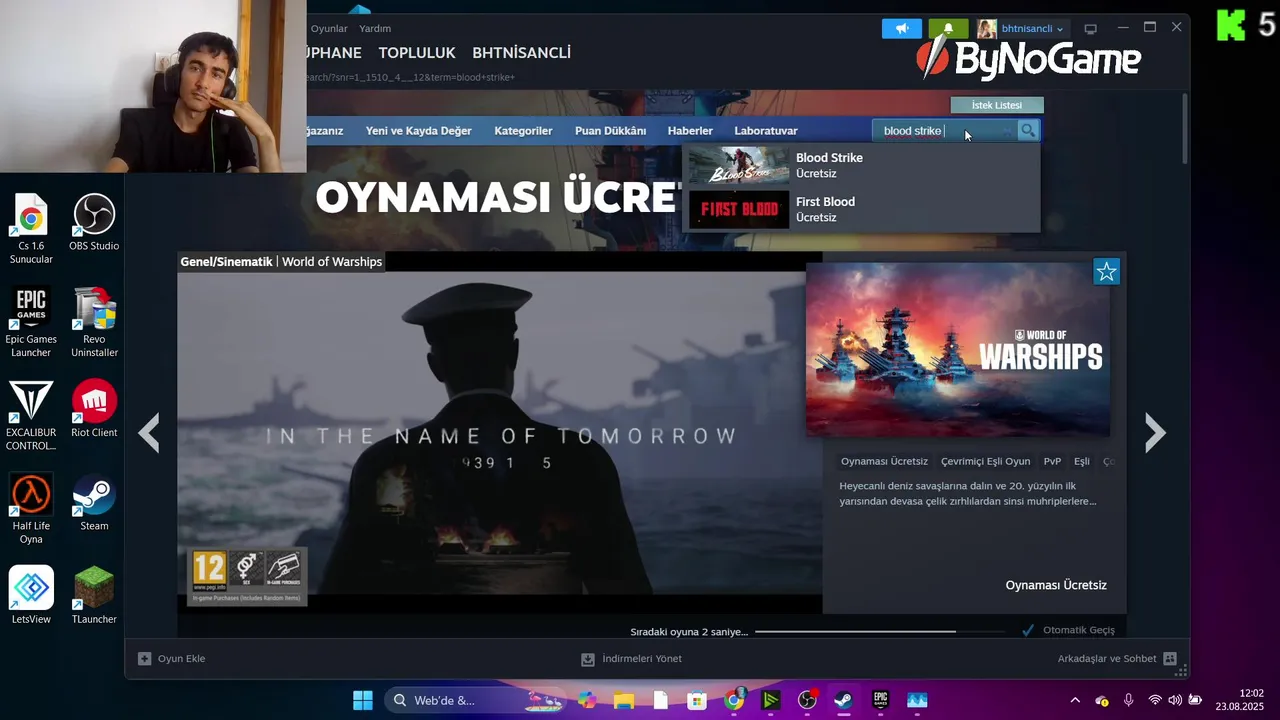Open Arkadaşlar ve Sohbet friends icon
Viewport: 1280px width, 720px height.
1170,659
